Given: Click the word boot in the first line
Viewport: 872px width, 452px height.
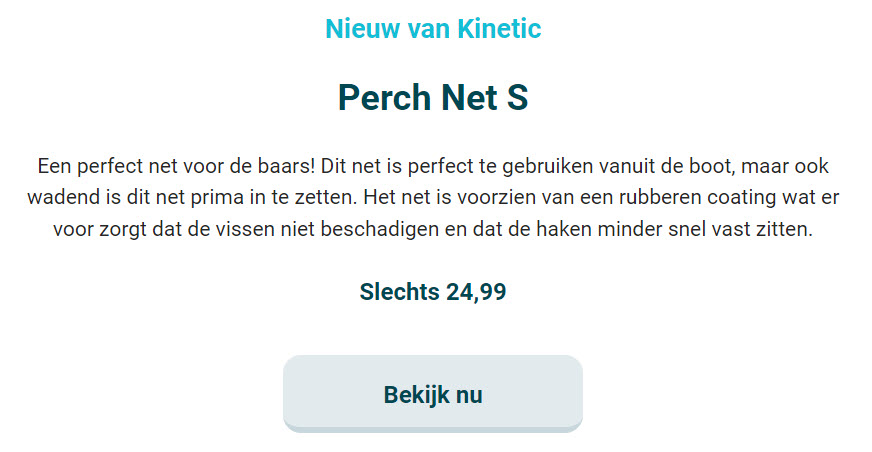Looking at the screenshot, I should pos(711,166).
